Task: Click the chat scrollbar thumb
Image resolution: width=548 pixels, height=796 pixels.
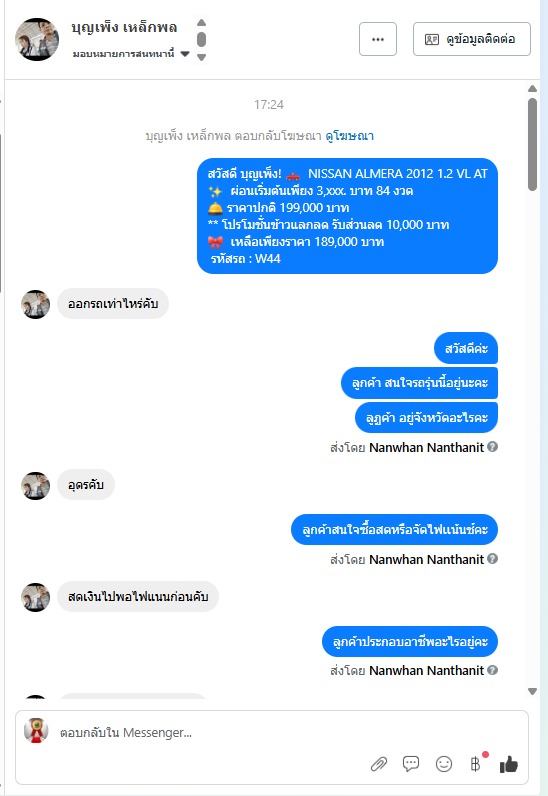Action: 532,145
